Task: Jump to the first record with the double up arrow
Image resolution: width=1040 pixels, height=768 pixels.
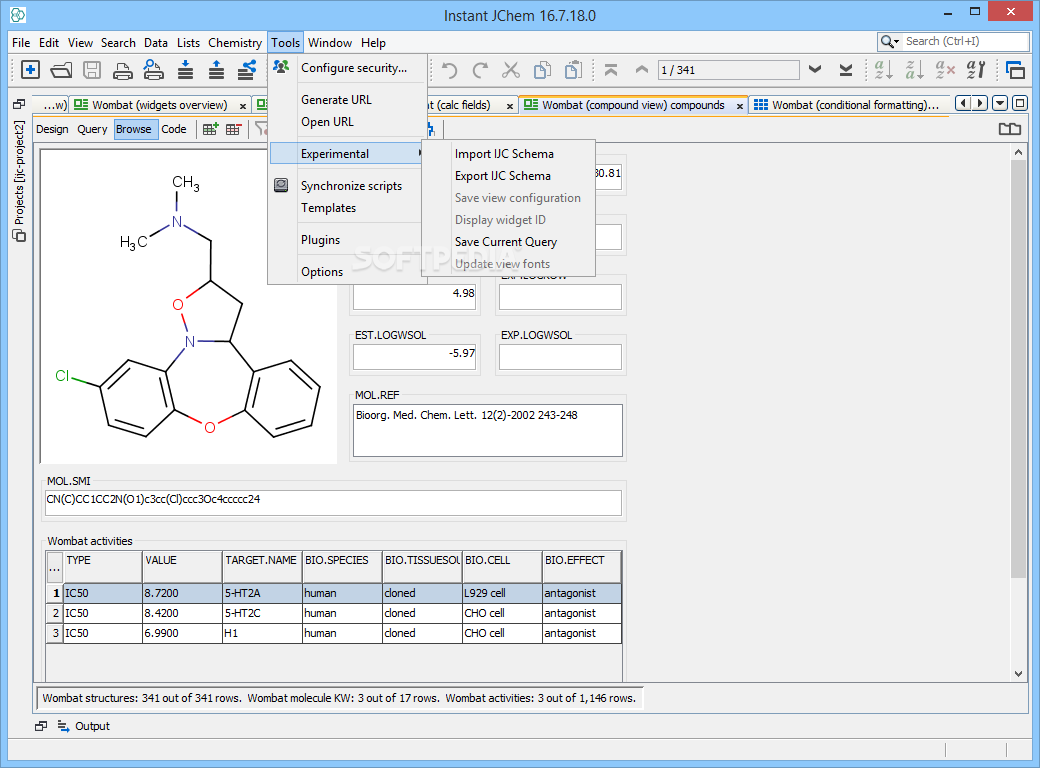Action: tap(611, 70)
